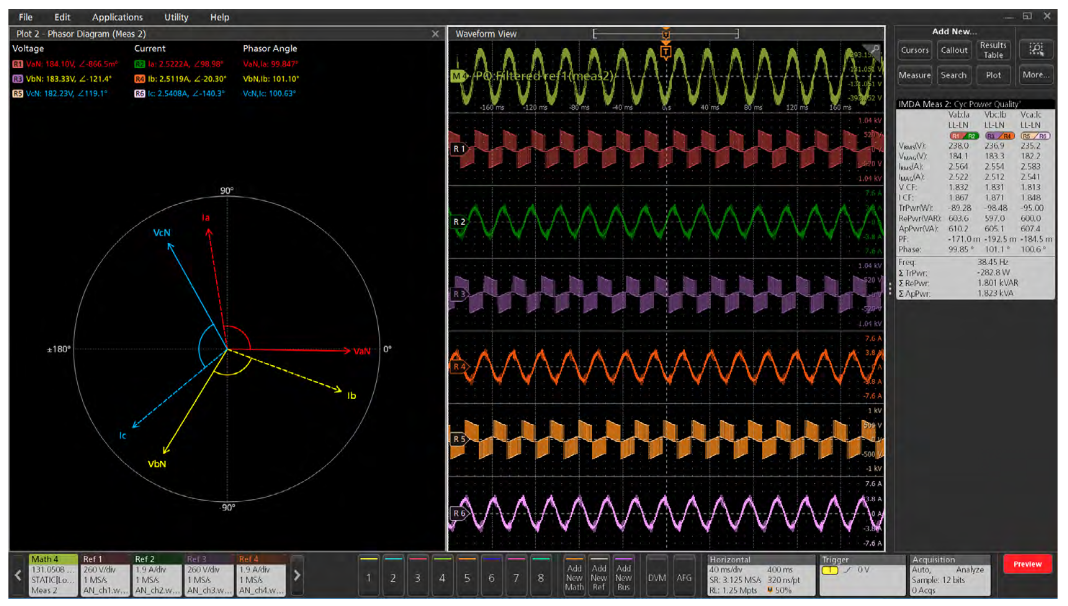The height and width of the screenshot is (606, 1068).
Task: Open the More... options
Action: [x=1036, y=75]
